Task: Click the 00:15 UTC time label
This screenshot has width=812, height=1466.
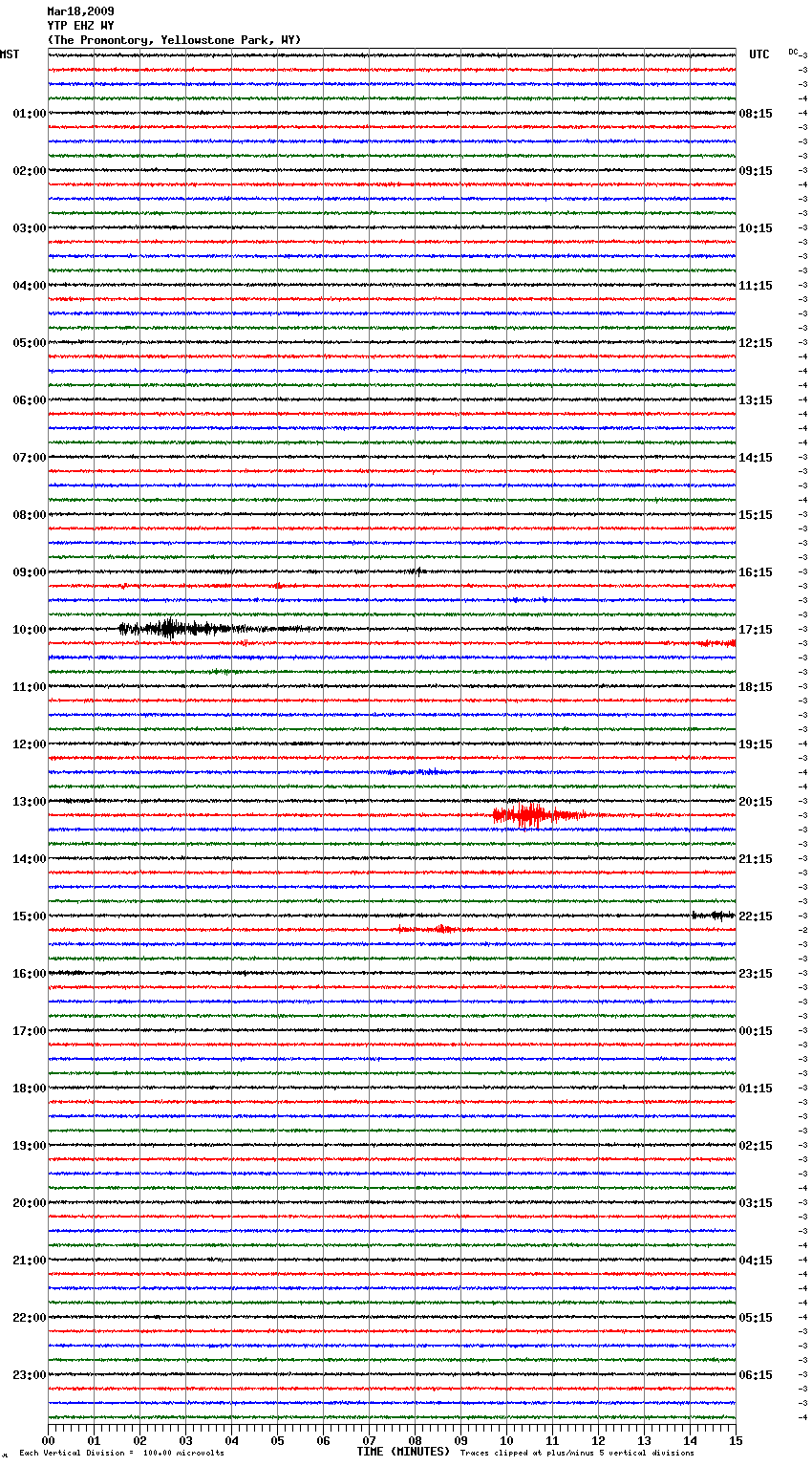Action: [756, 1031]
